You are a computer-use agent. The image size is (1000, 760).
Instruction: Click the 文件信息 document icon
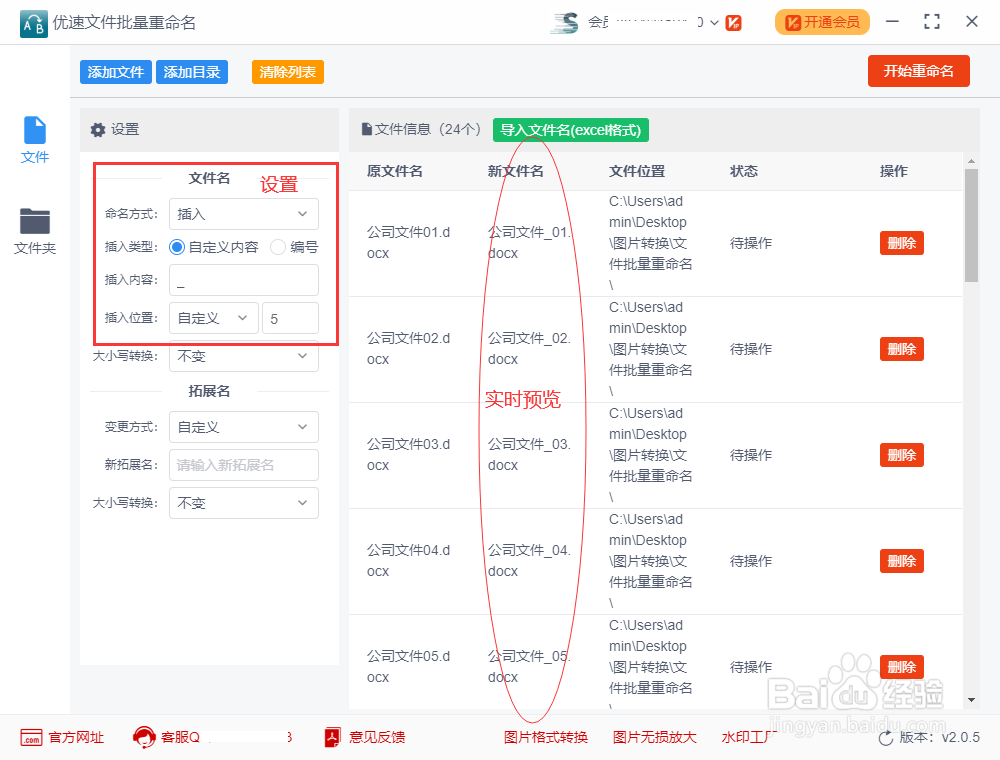click(x=367, y=129)
